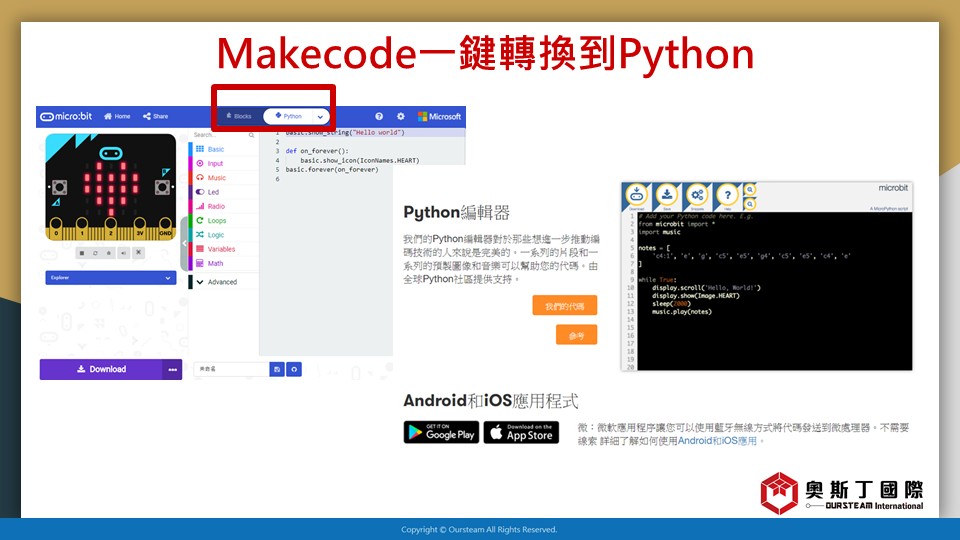The height and width of the screenshot is (540, 960).
Task: Collapse the simulator with the side arrow handle
Action: (184, 243)
